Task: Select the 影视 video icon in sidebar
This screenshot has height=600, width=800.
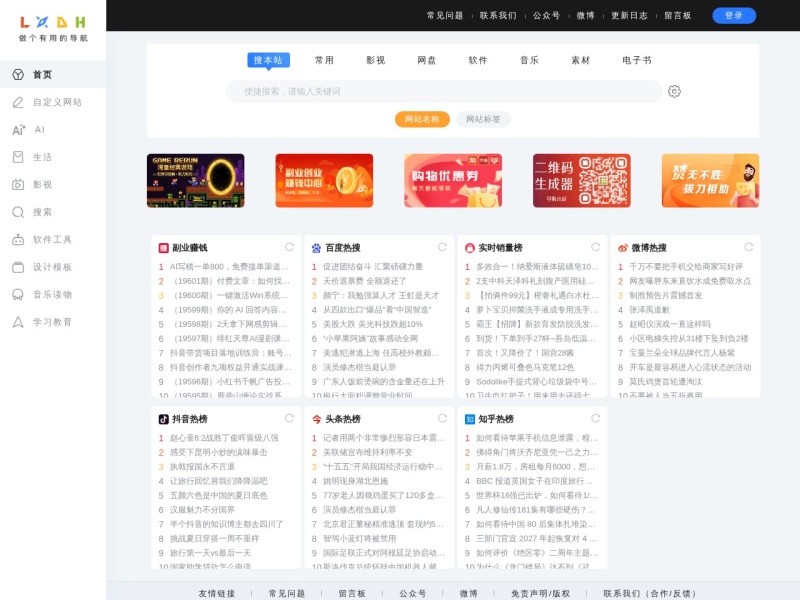Action: (18, 185)
